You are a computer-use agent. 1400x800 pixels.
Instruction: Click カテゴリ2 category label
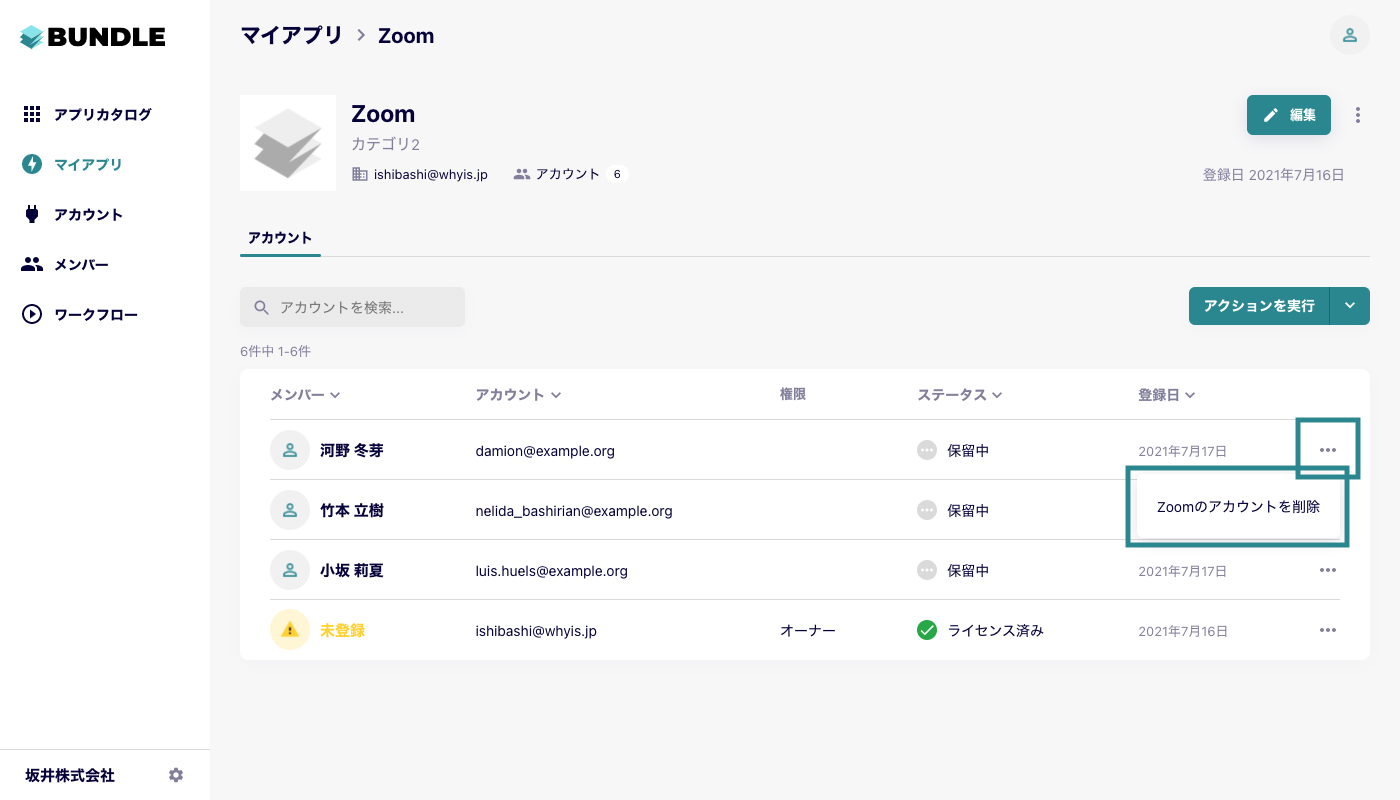point(386,144)
